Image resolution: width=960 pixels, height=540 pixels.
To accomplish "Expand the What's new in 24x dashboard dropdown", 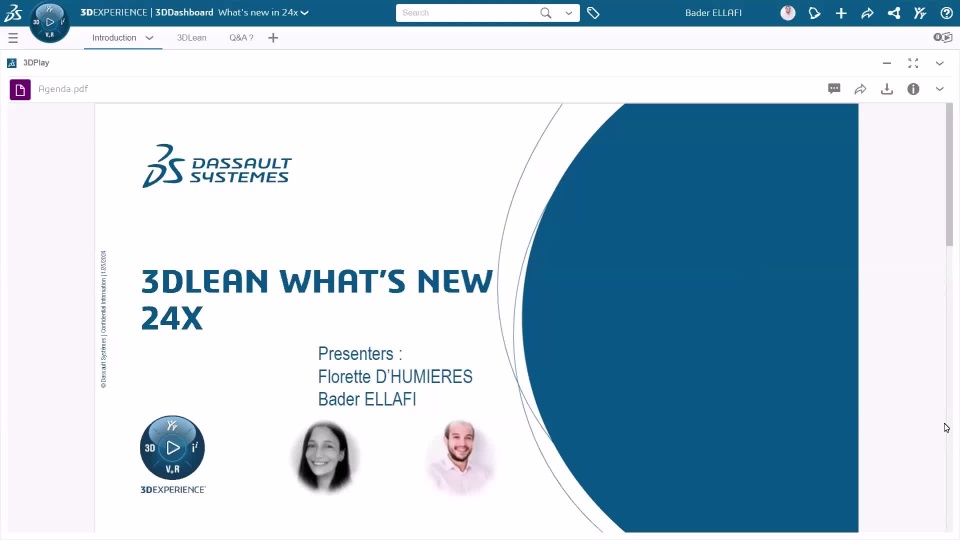I will 304,13.
